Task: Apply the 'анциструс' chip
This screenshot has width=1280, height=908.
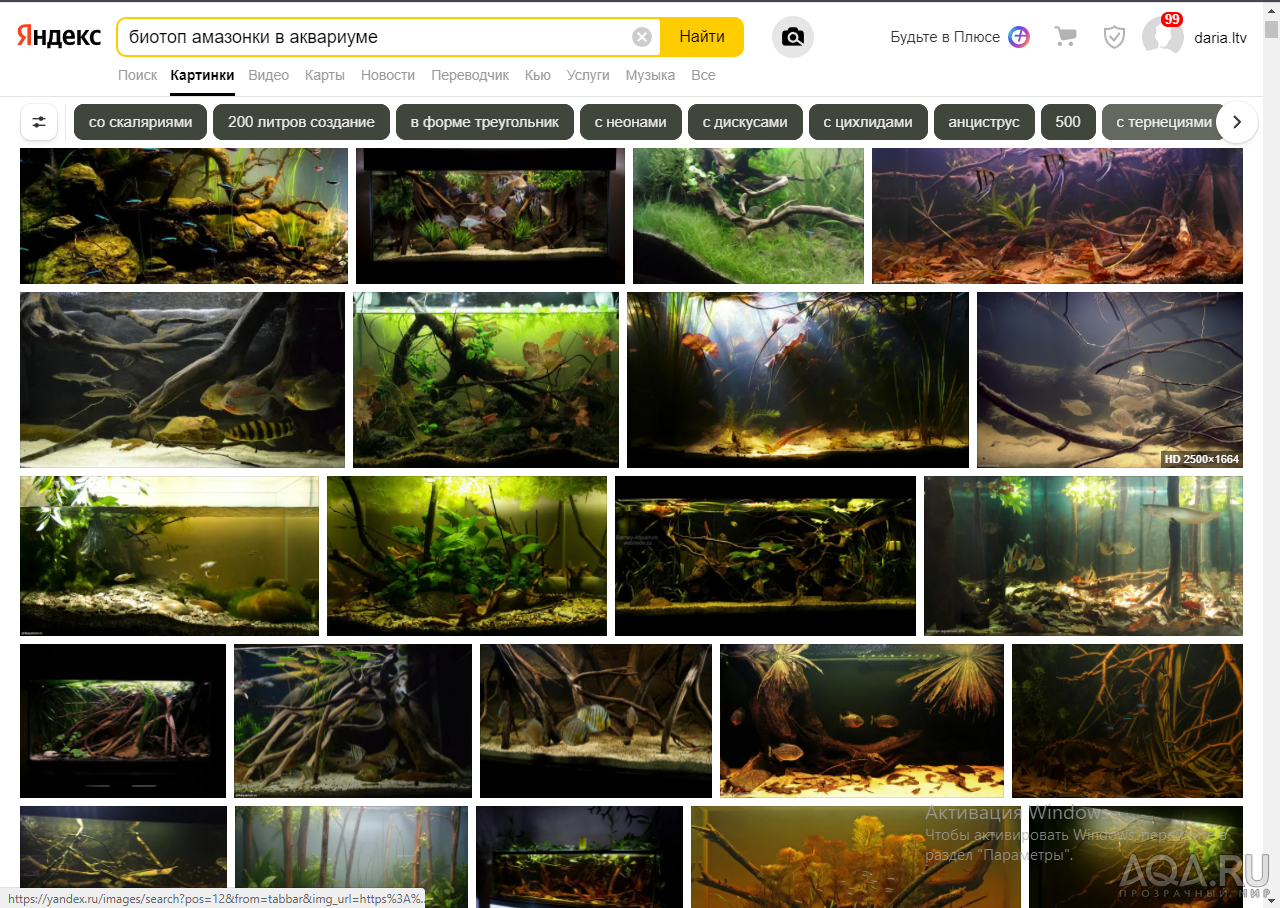Action: pyautogui.click(x=984, y=122)
